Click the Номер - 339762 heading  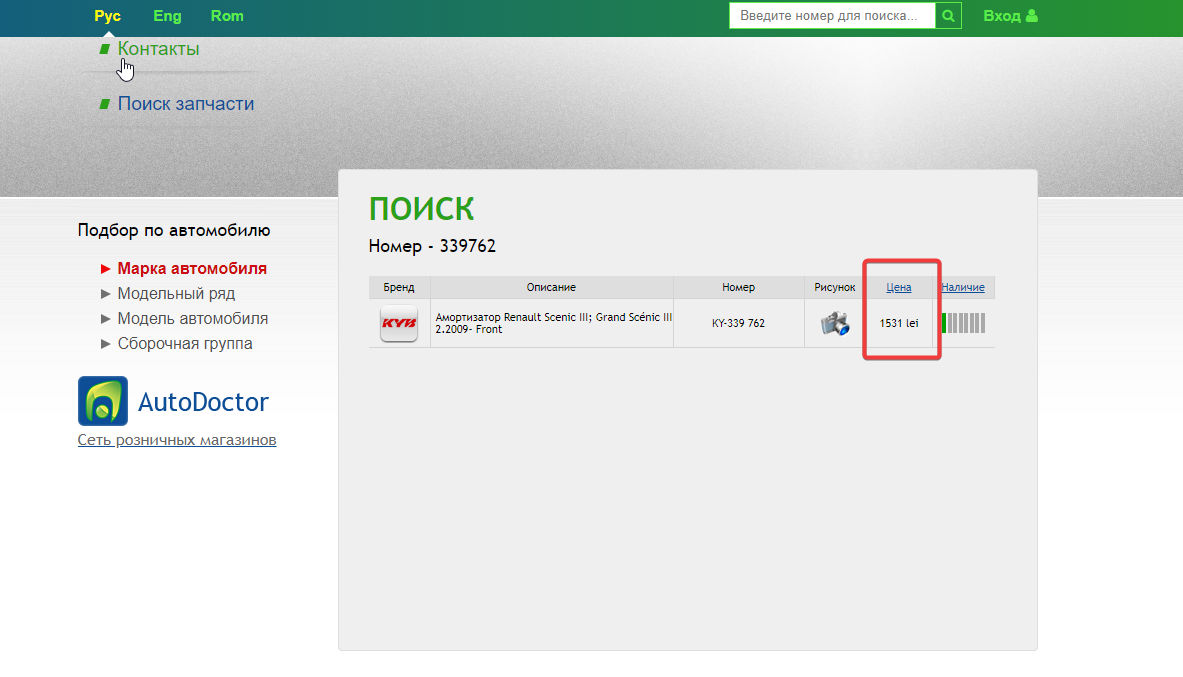point(432,246)
